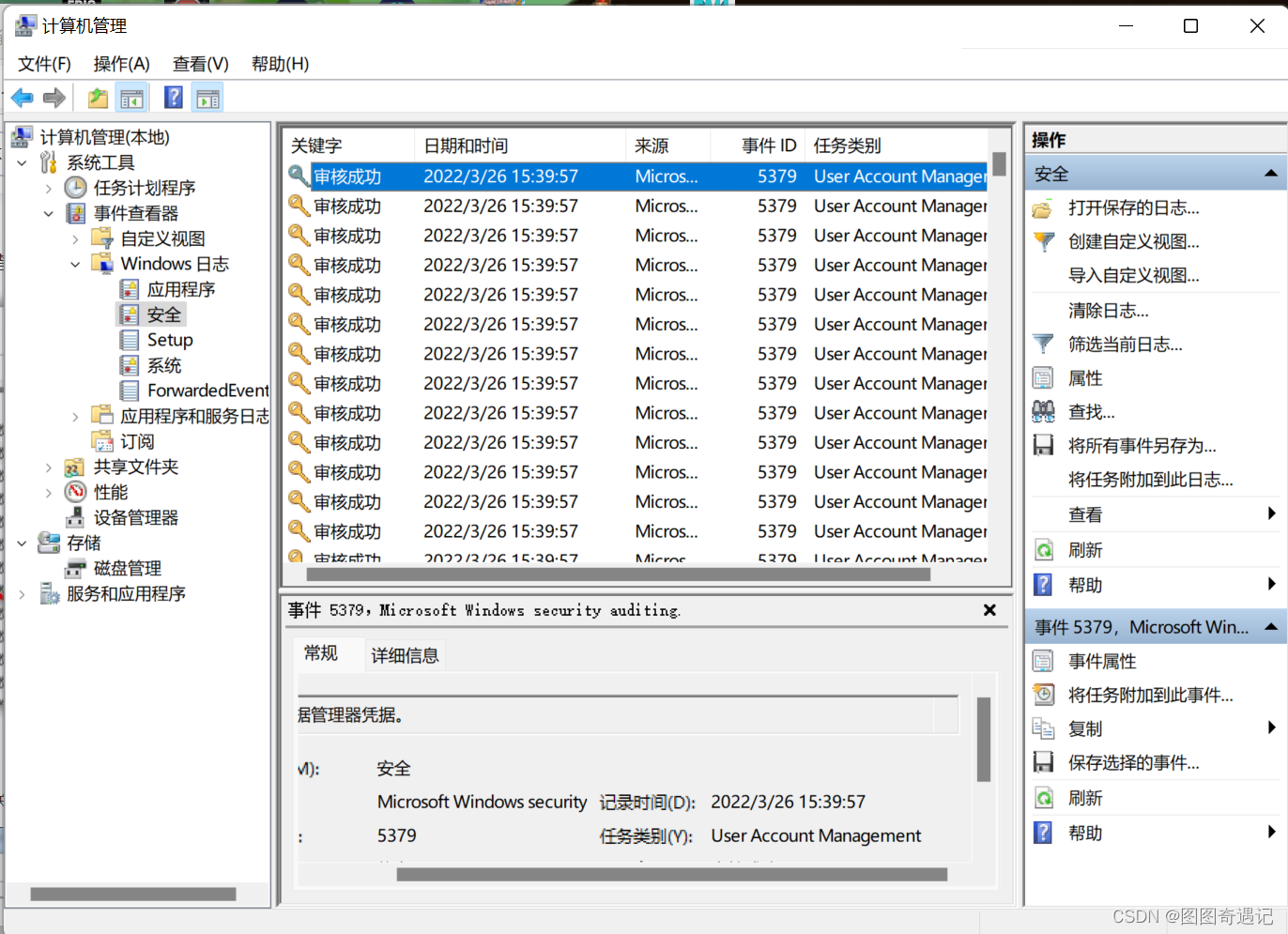
Task: Click the 将所有事件另存为 save icon
Action: point(1043,446)
